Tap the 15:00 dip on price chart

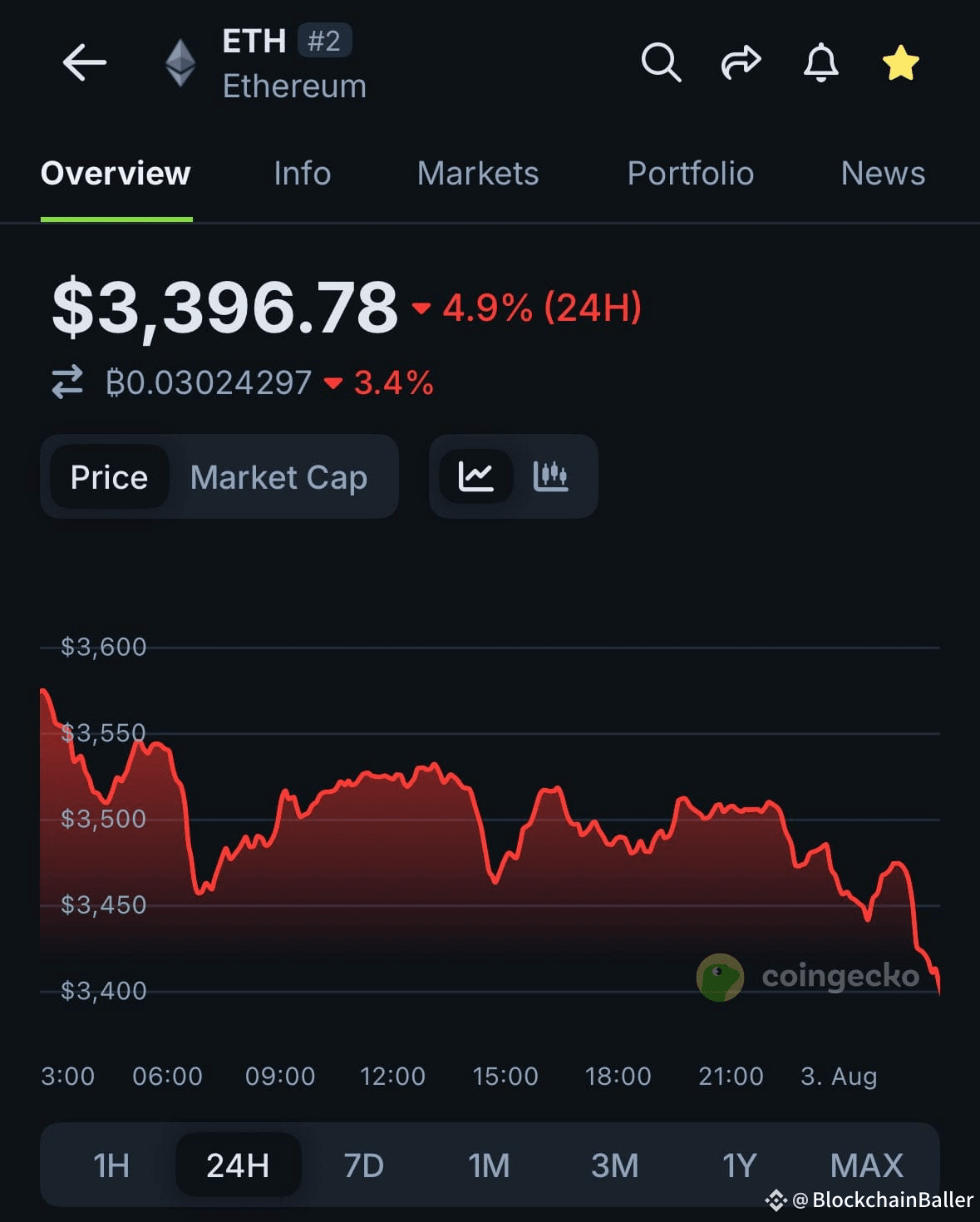495,881
